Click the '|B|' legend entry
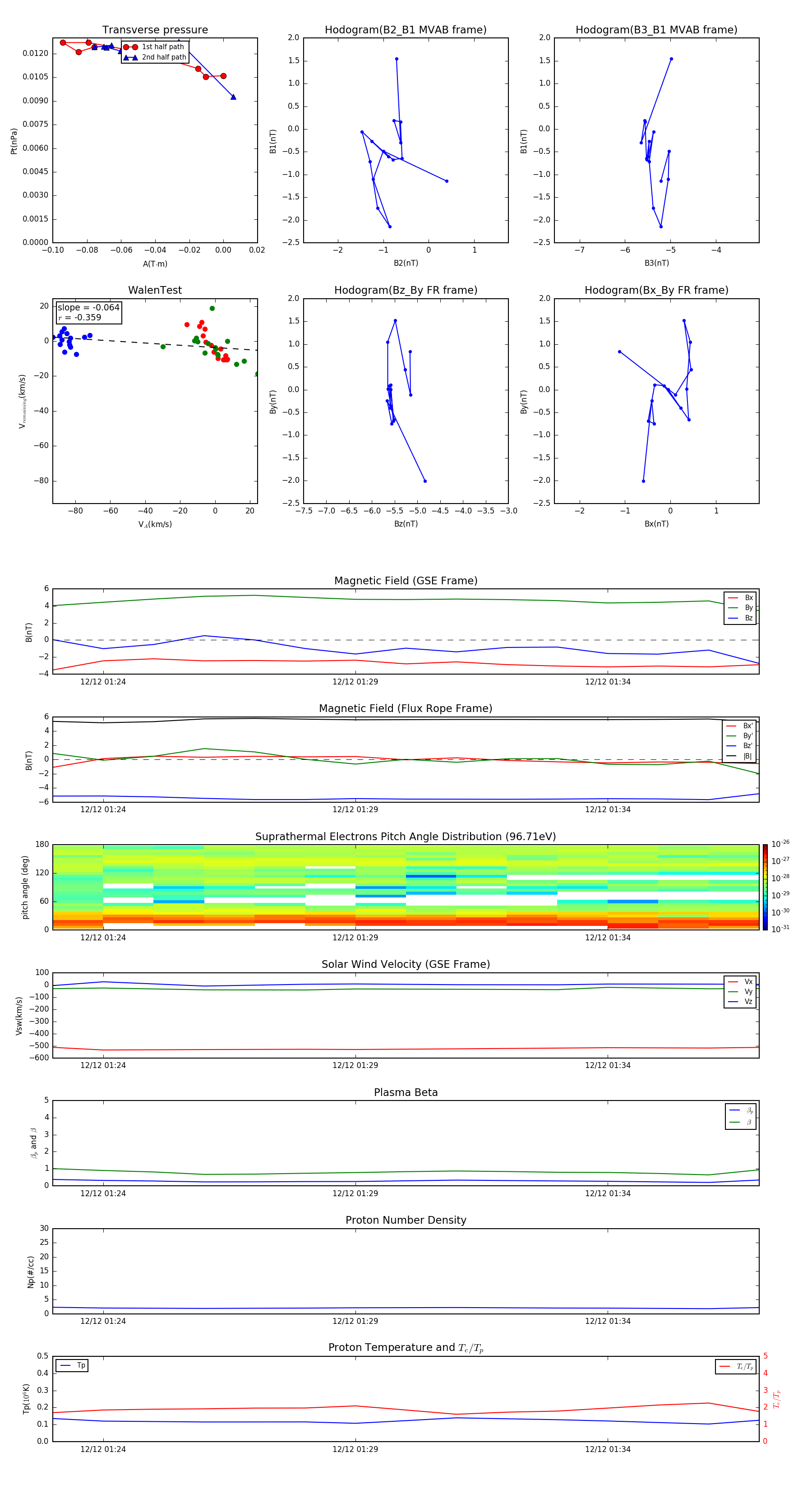The width and height of the screenshot is (812, 1489). pos(740,756)
